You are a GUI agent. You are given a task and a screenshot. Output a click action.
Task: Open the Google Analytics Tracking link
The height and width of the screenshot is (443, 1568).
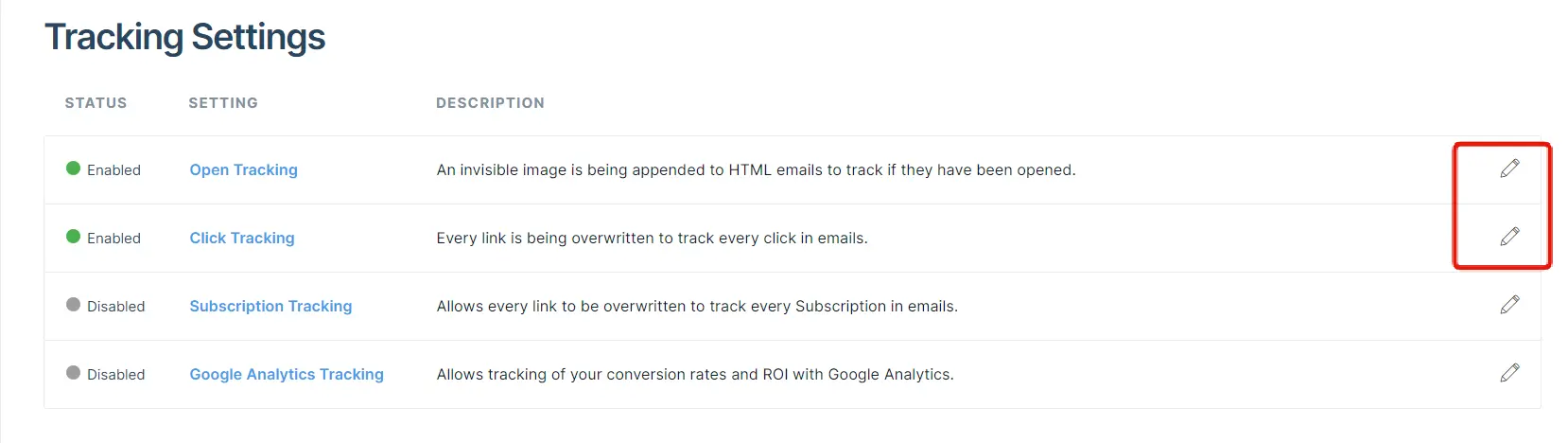(287, 375)
